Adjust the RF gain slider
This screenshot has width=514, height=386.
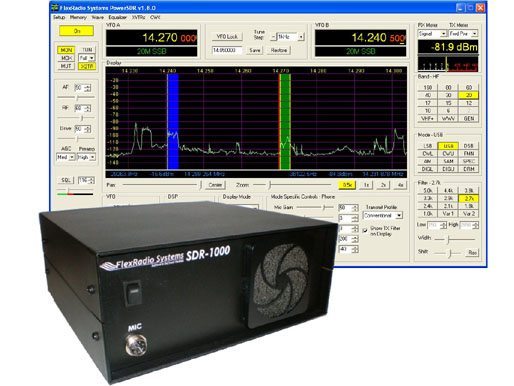pyautogui.click(x=76, y=118)
